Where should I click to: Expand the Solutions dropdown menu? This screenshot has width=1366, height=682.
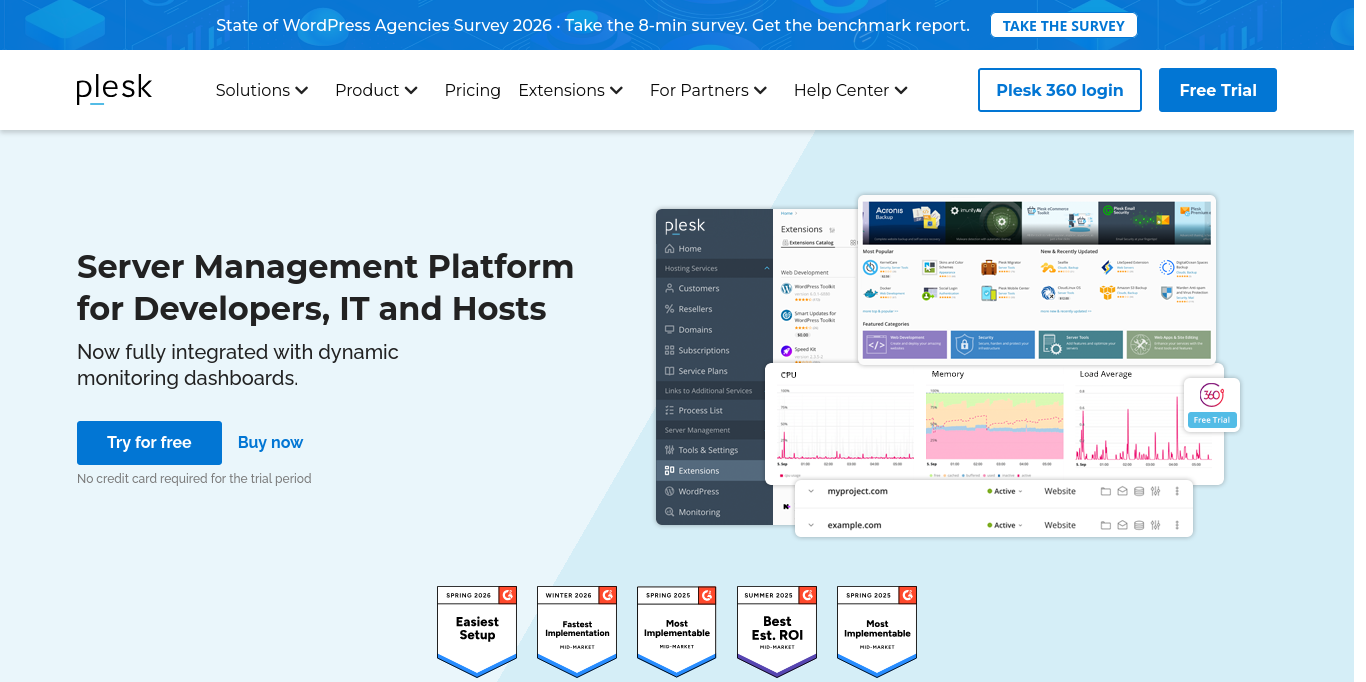pos(262,90)
